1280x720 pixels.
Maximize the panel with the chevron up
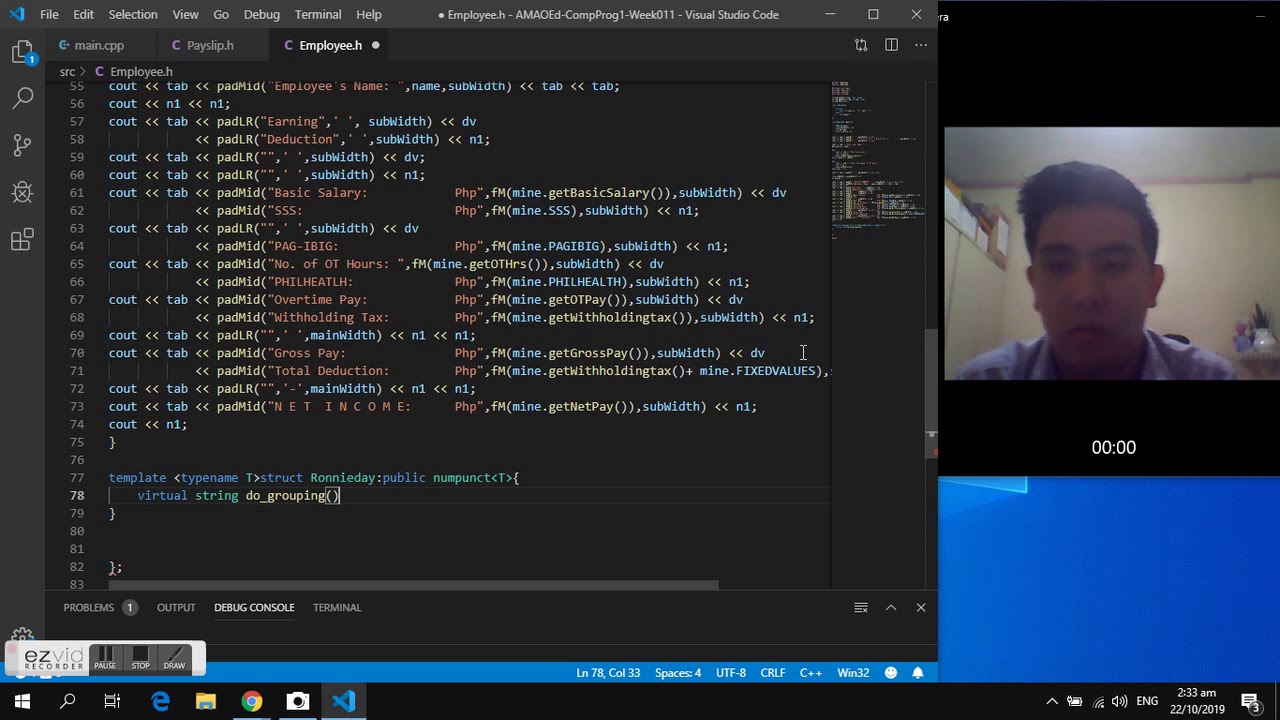tap(891, 607)
